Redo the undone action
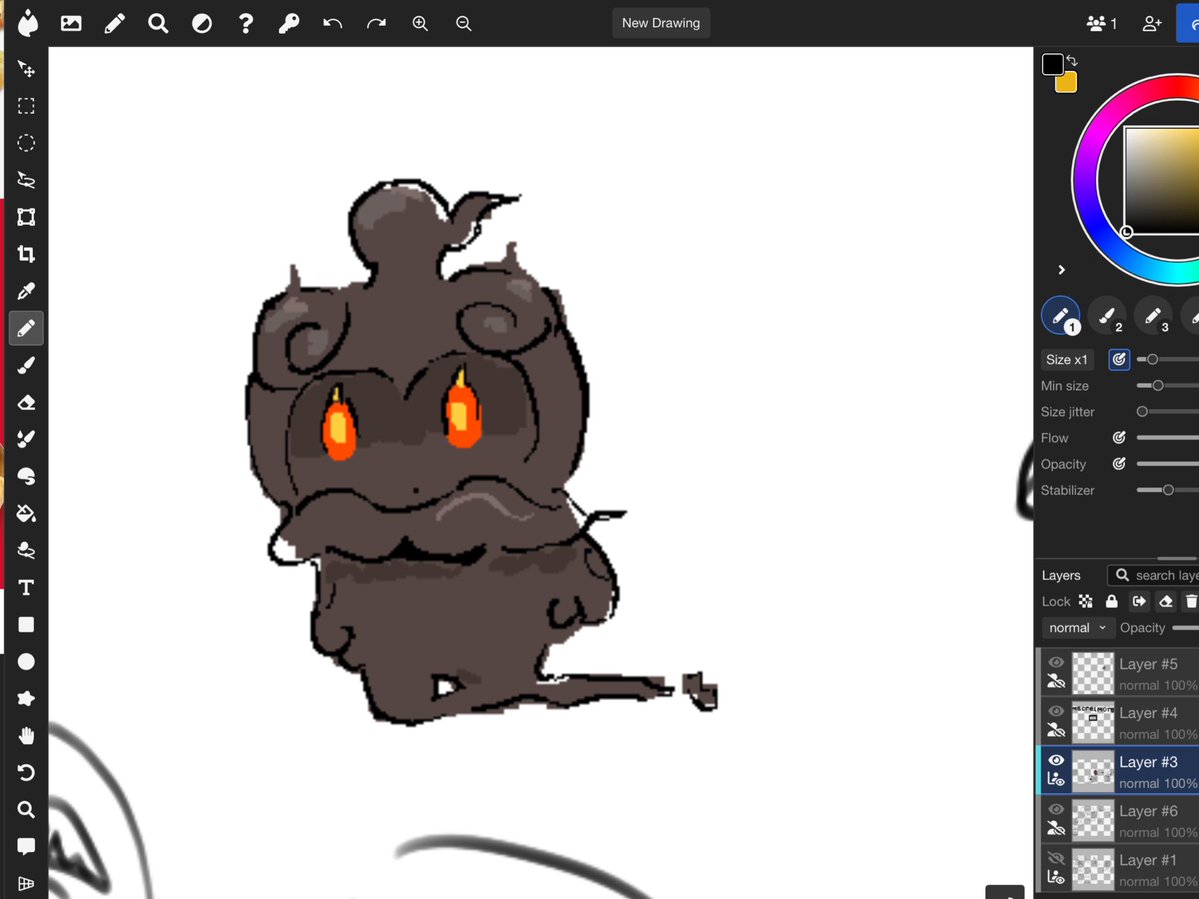This screenshot has width=1199, height=899. pyautogui.click(x=376, y=23)
